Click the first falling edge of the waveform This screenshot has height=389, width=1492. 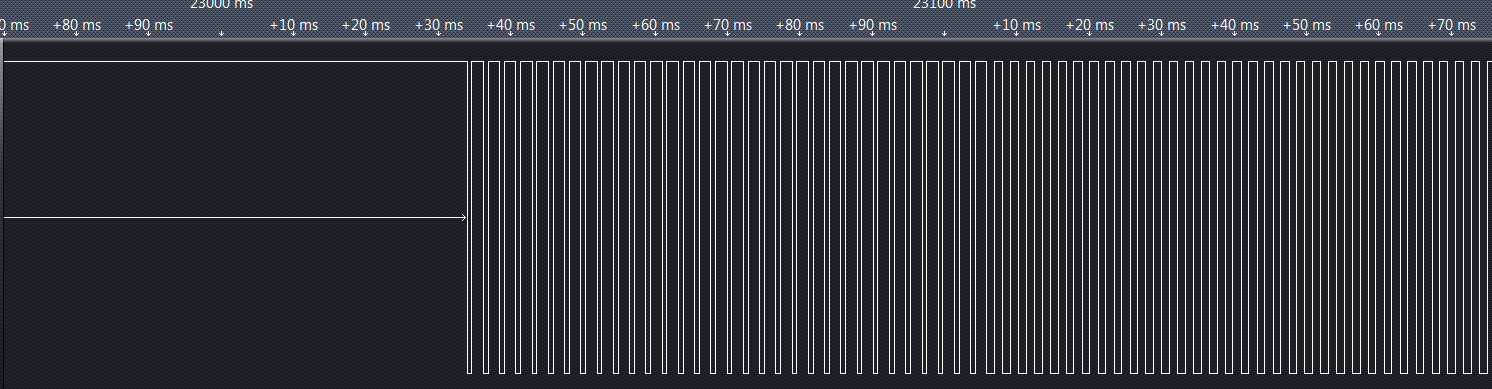[x=468, y=217]
